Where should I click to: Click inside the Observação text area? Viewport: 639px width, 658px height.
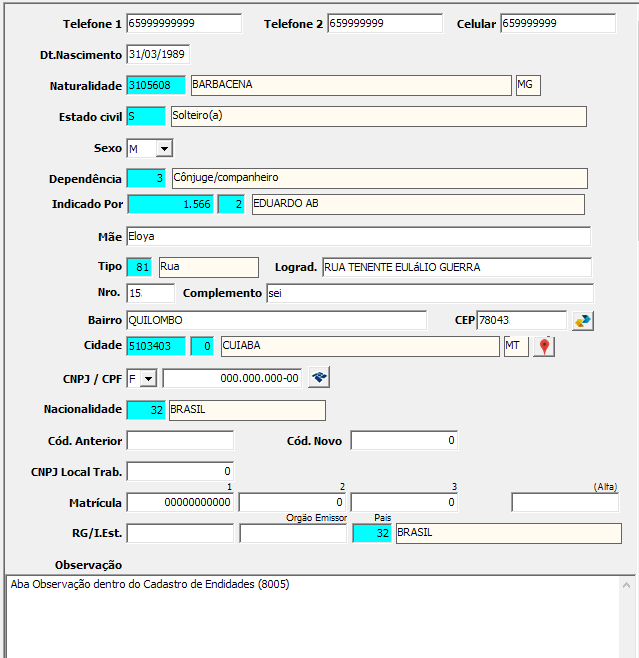pos(313,617)
